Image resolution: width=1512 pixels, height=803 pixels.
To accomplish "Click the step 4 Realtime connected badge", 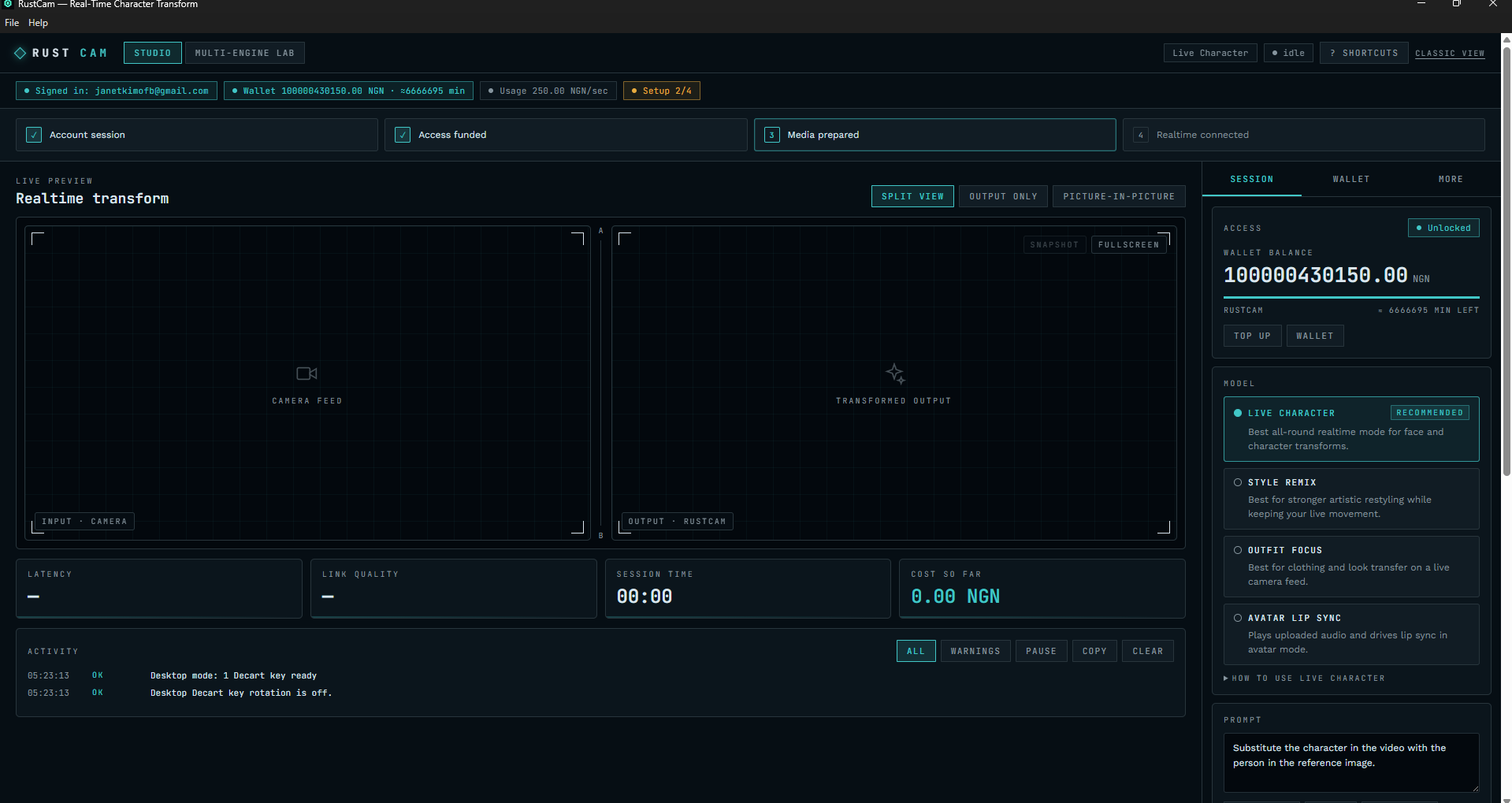I will pos(1140,135).
